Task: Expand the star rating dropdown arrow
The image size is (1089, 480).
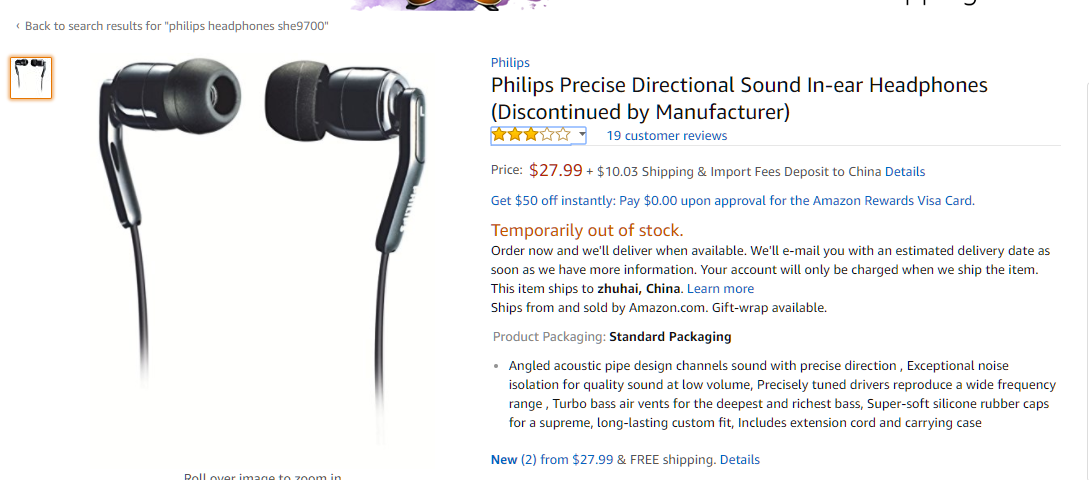Action: [x=581, y=135]
